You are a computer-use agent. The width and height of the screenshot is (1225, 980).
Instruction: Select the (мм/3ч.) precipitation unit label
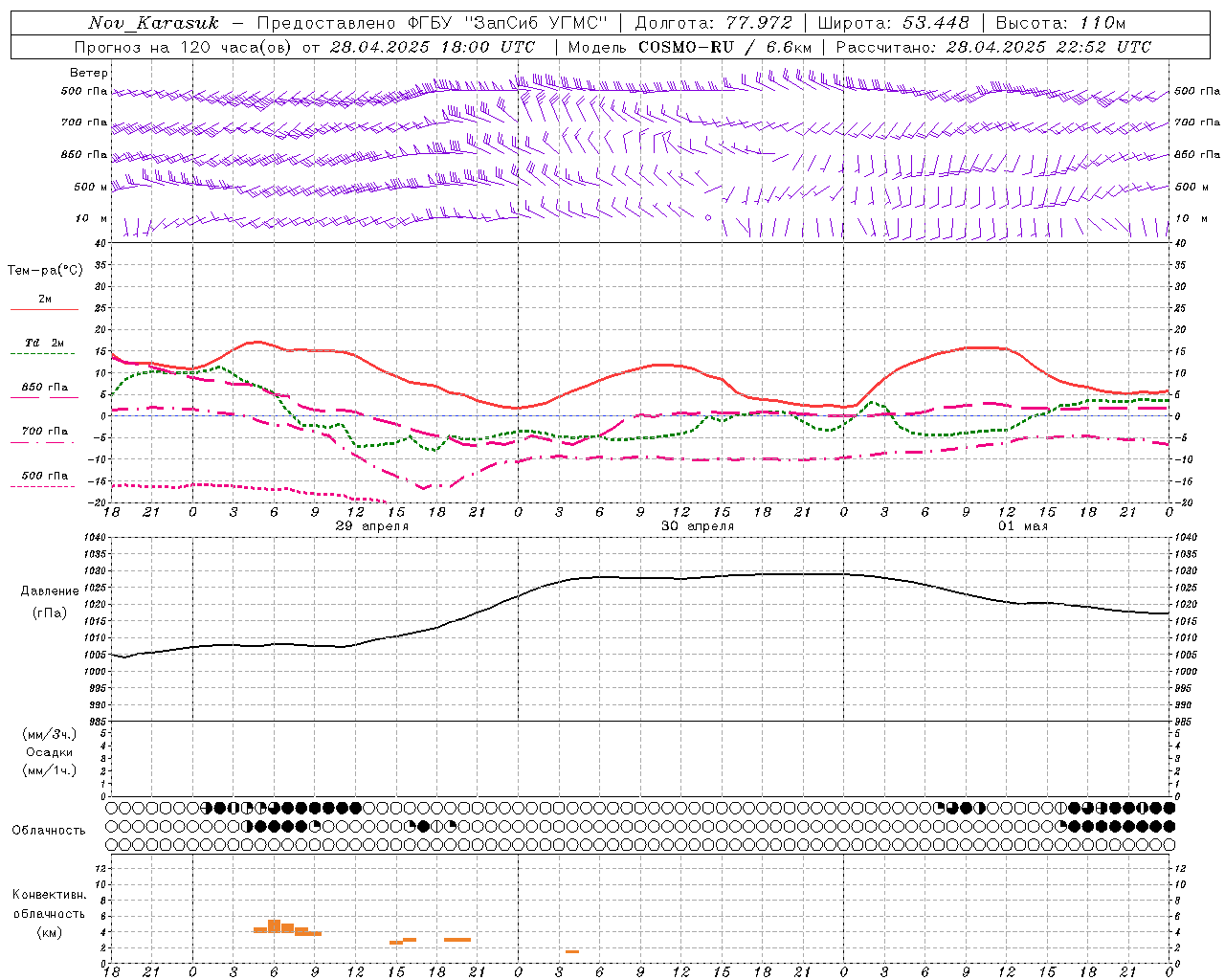(50, 734)
